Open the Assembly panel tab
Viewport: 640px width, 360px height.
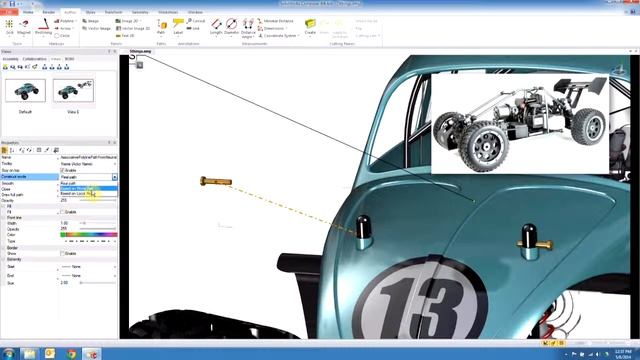coord(11,59)
